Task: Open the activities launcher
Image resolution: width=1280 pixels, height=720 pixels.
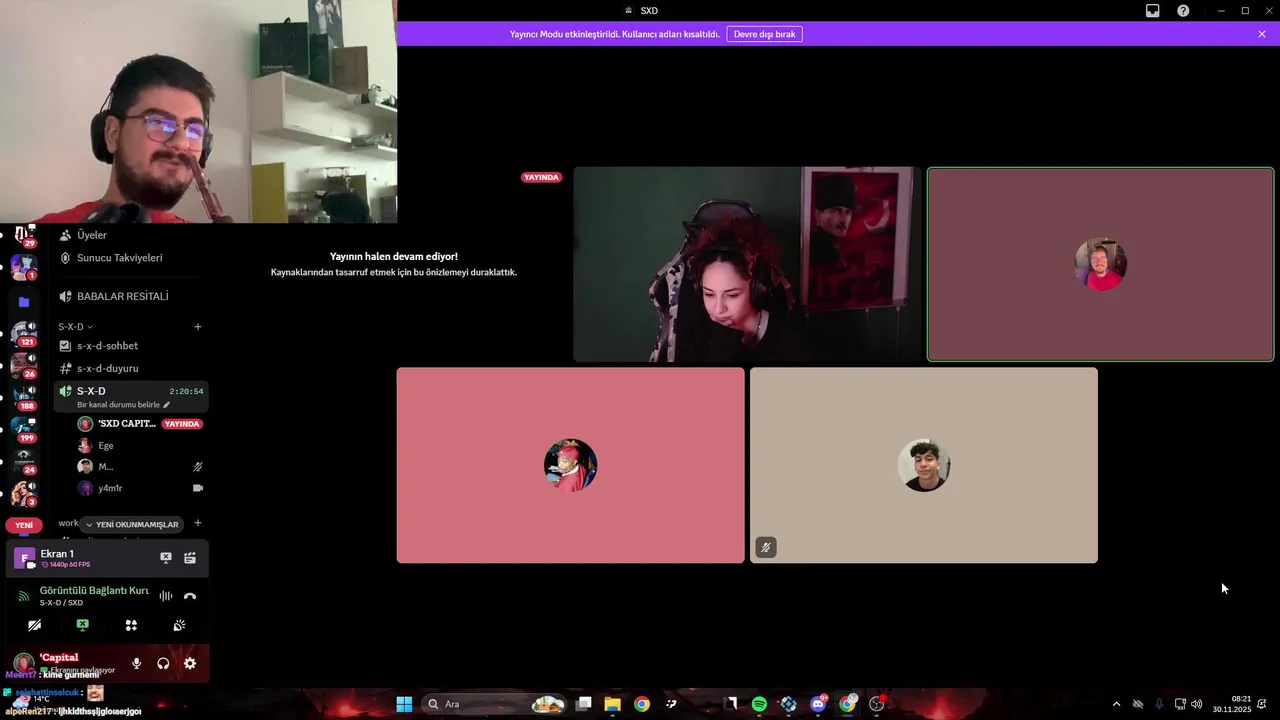Action: click(131, 625)
